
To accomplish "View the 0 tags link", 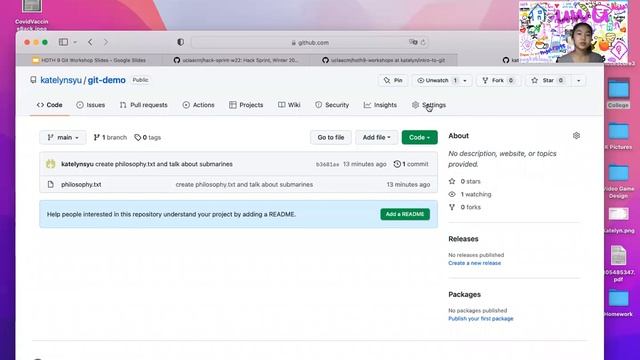I will point(148,138).
